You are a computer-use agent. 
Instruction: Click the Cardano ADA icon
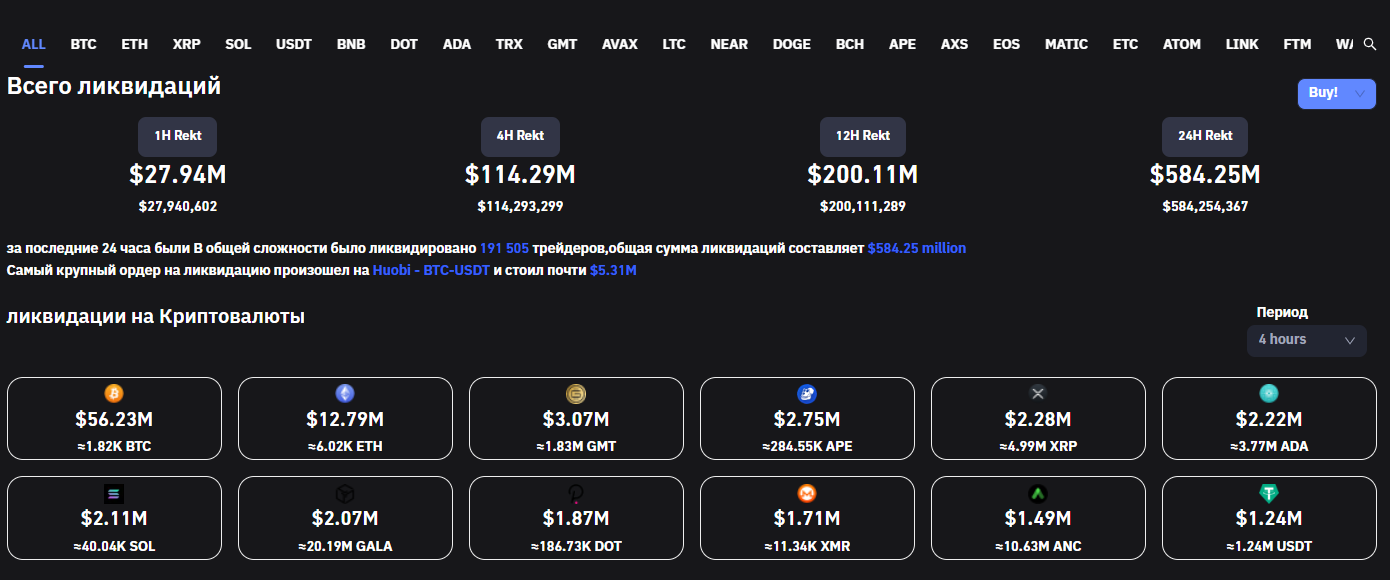click(1269, 393)
